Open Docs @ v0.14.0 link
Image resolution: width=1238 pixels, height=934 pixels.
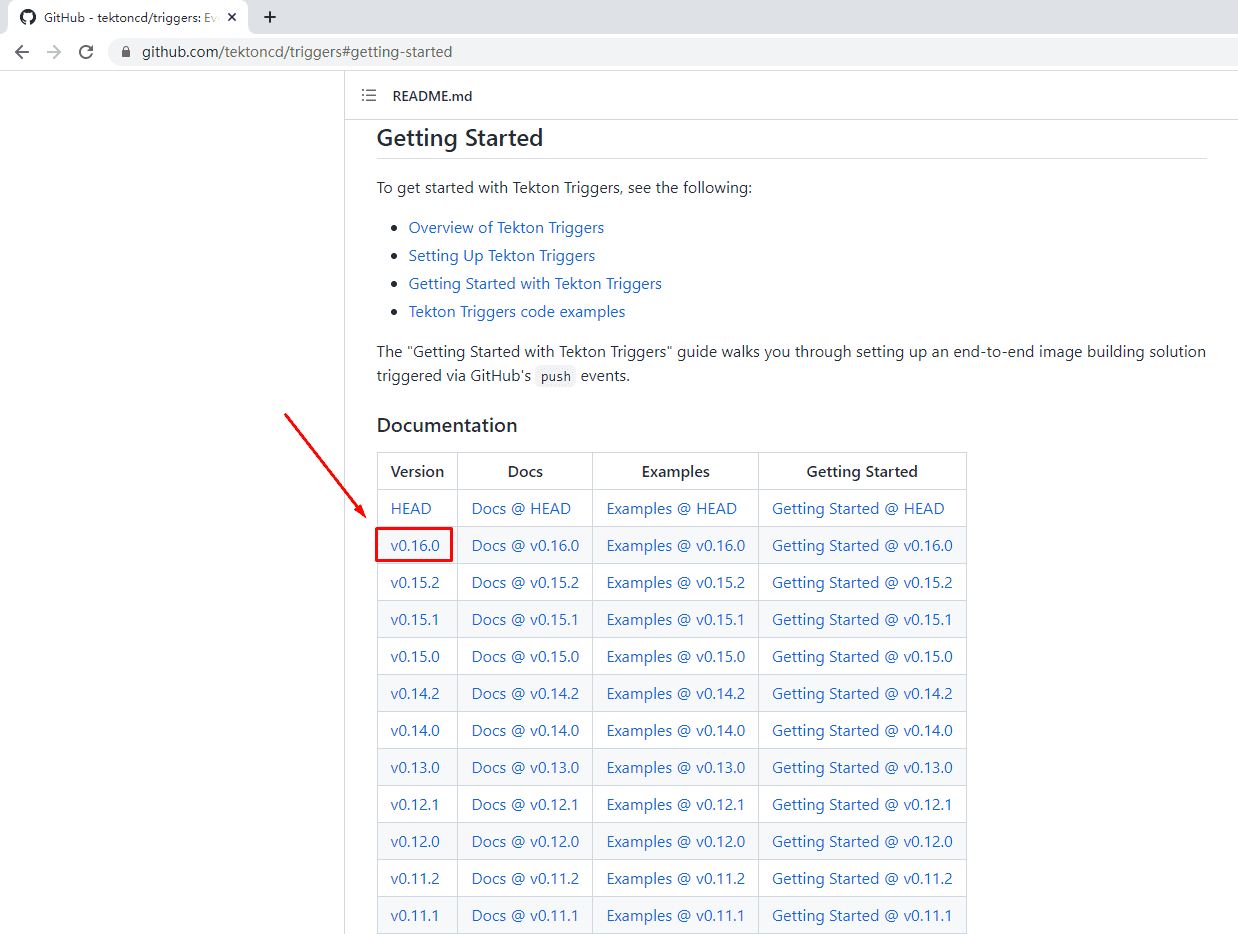[x=525, y=731]
